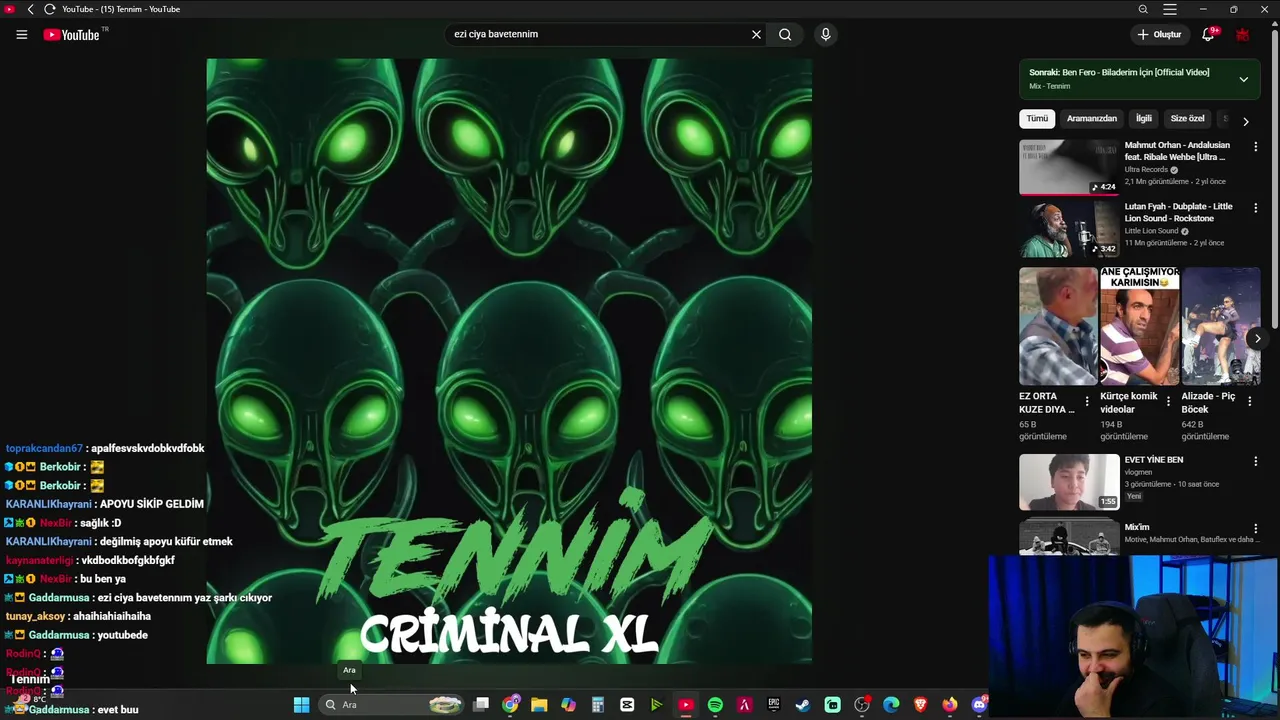The image size is (1280, 720).
Task: Open the account avatar menu
Action: [x=1243, y=34]
